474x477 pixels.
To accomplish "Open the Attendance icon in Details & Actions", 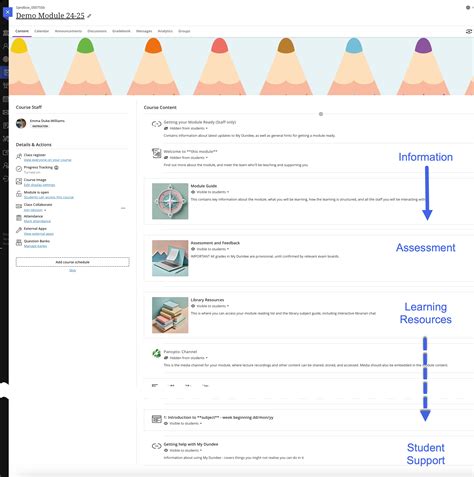I will 19,218.
